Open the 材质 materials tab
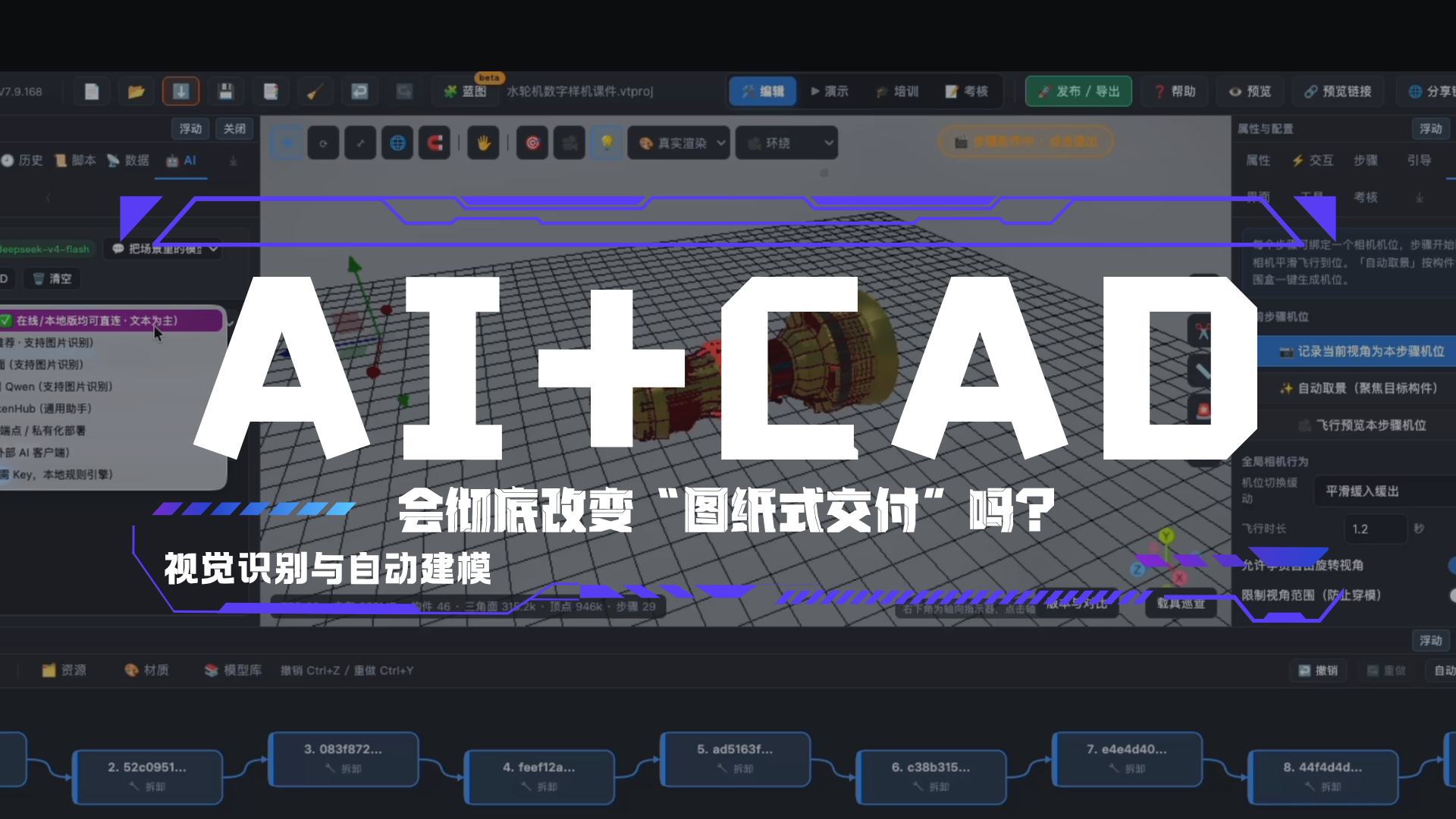 (147, 670)
